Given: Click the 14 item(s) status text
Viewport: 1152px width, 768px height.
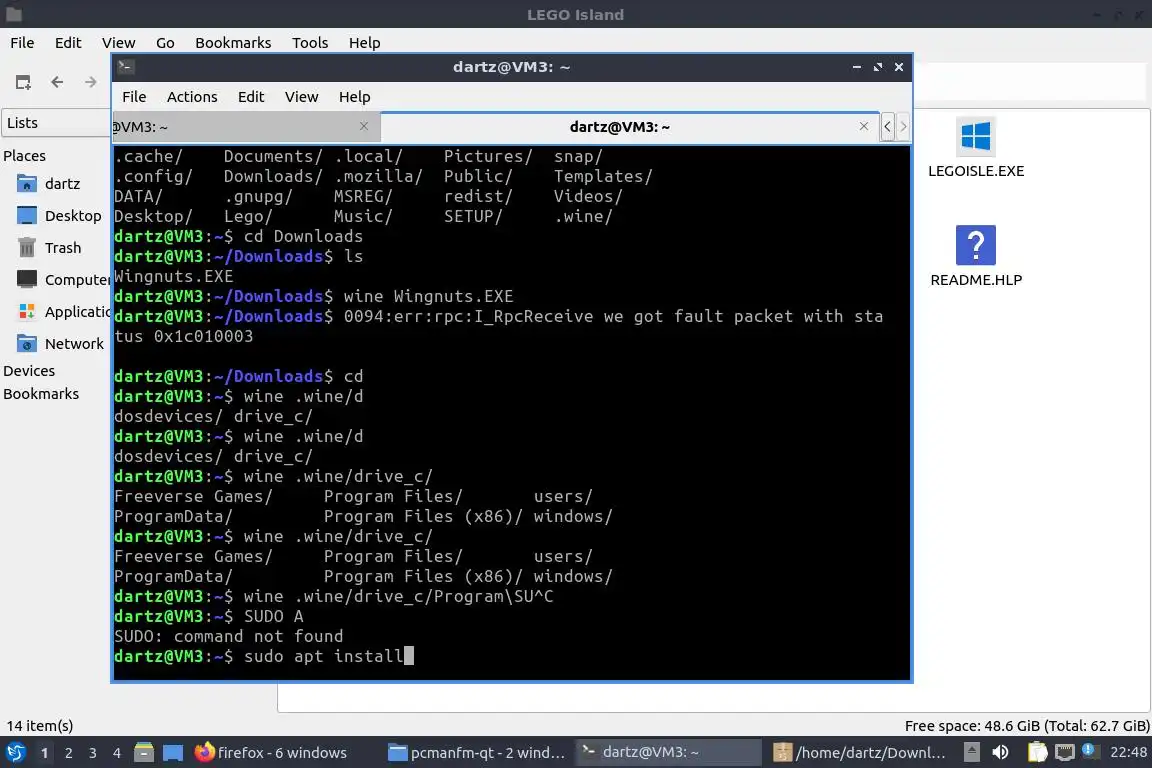Looking at the screenshot, I should point(40,726).
